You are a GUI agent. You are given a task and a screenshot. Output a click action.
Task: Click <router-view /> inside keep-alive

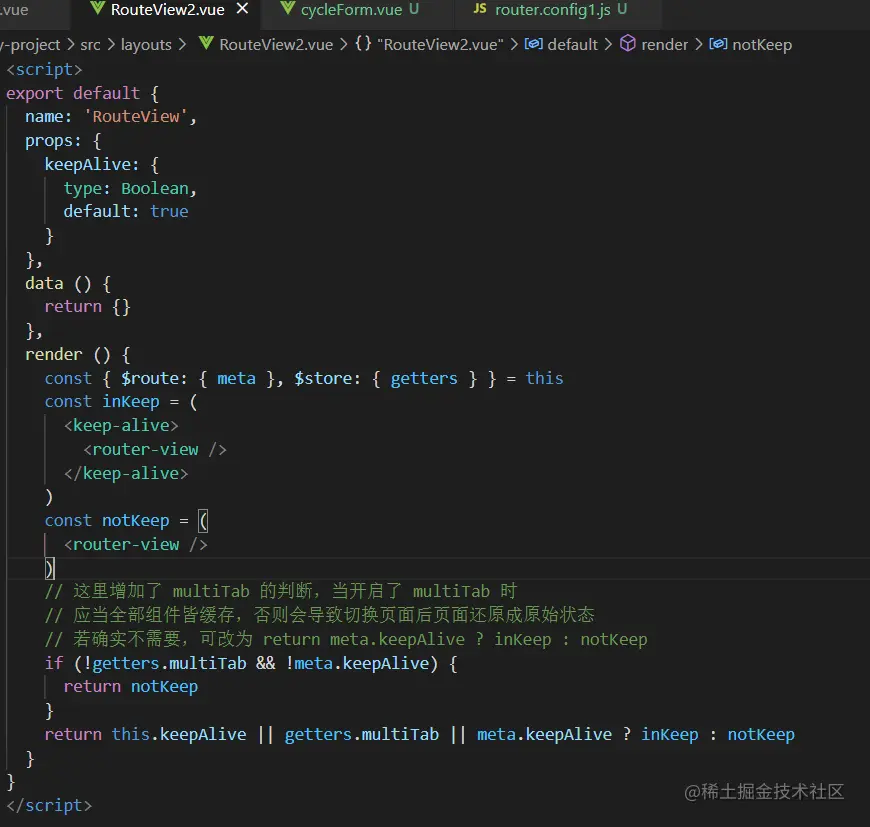click(155, 449)
